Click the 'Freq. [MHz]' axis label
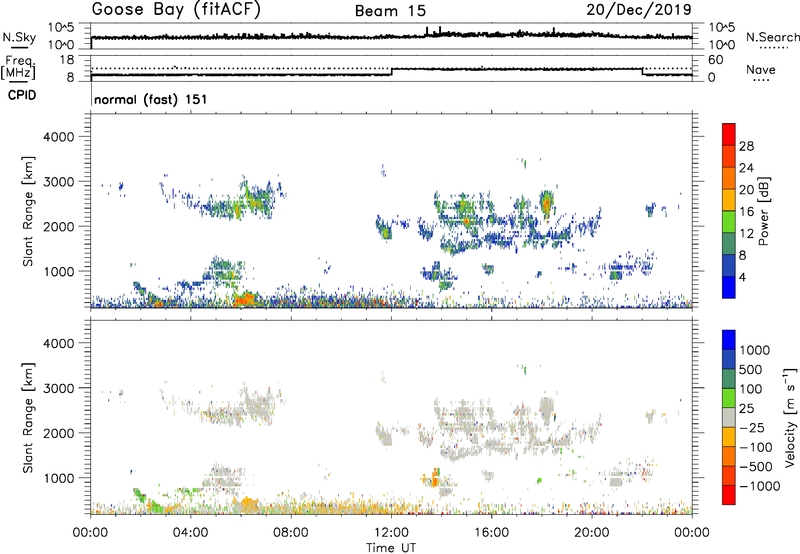 click(19, 68)
